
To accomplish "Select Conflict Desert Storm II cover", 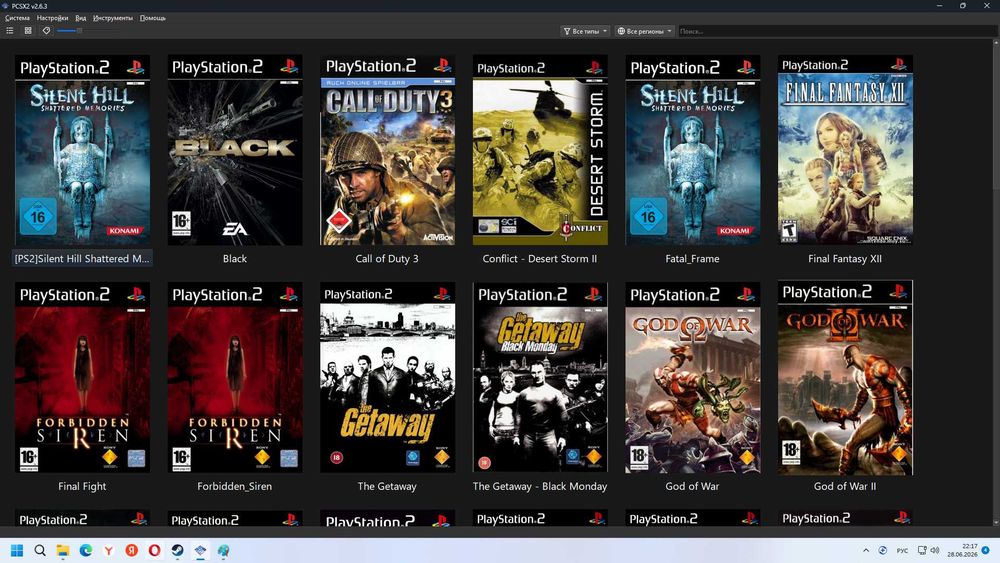I will (540, 150).
